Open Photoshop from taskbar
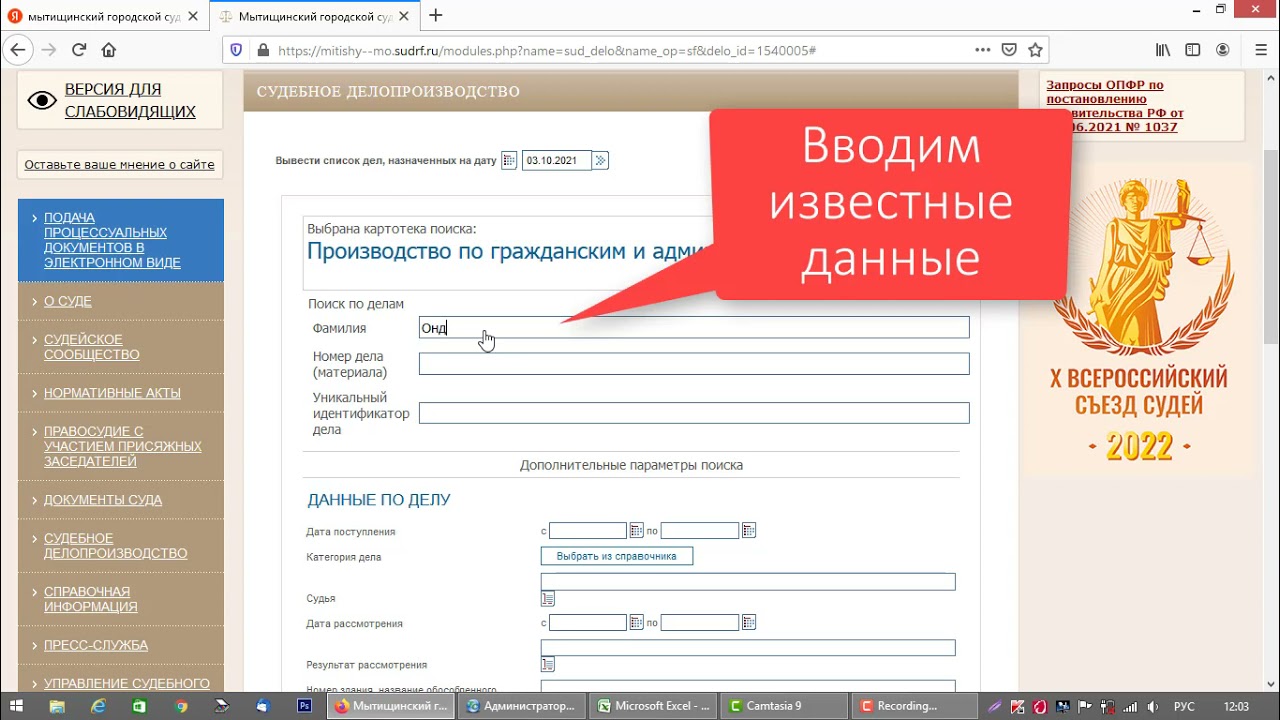1280x720 pixels. click(x=304, y=706)
